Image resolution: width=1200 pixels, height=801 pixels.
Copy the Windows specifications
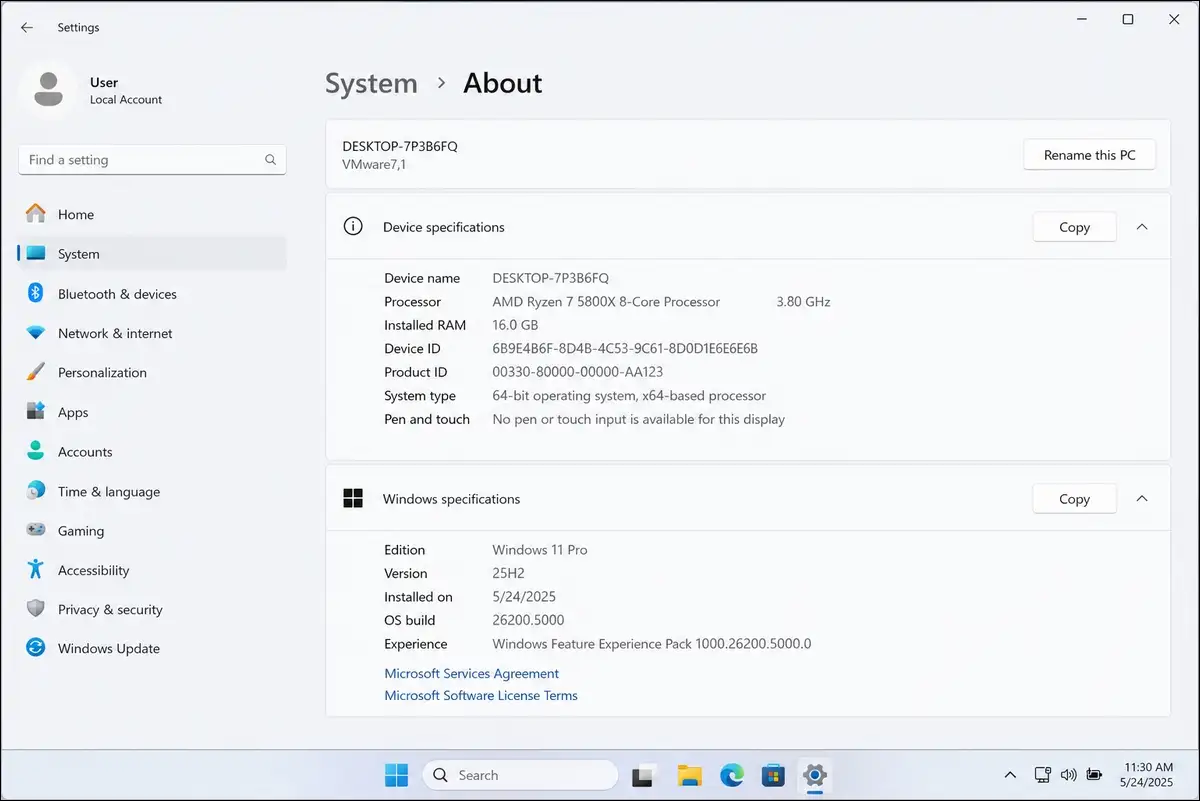click(1074, 498)
